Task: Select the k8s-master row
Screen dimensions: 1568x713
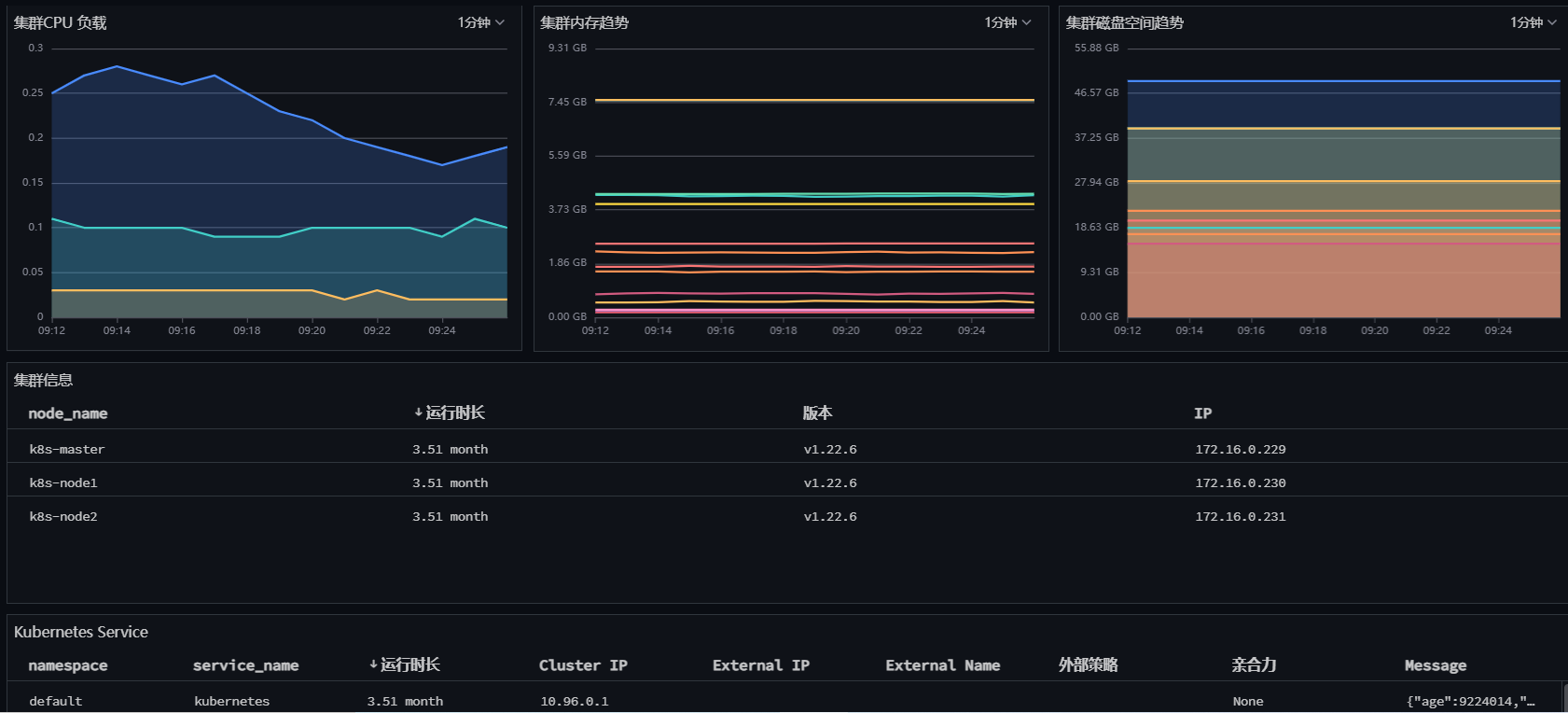Action: pyautogui.click(x=787, y=449)
